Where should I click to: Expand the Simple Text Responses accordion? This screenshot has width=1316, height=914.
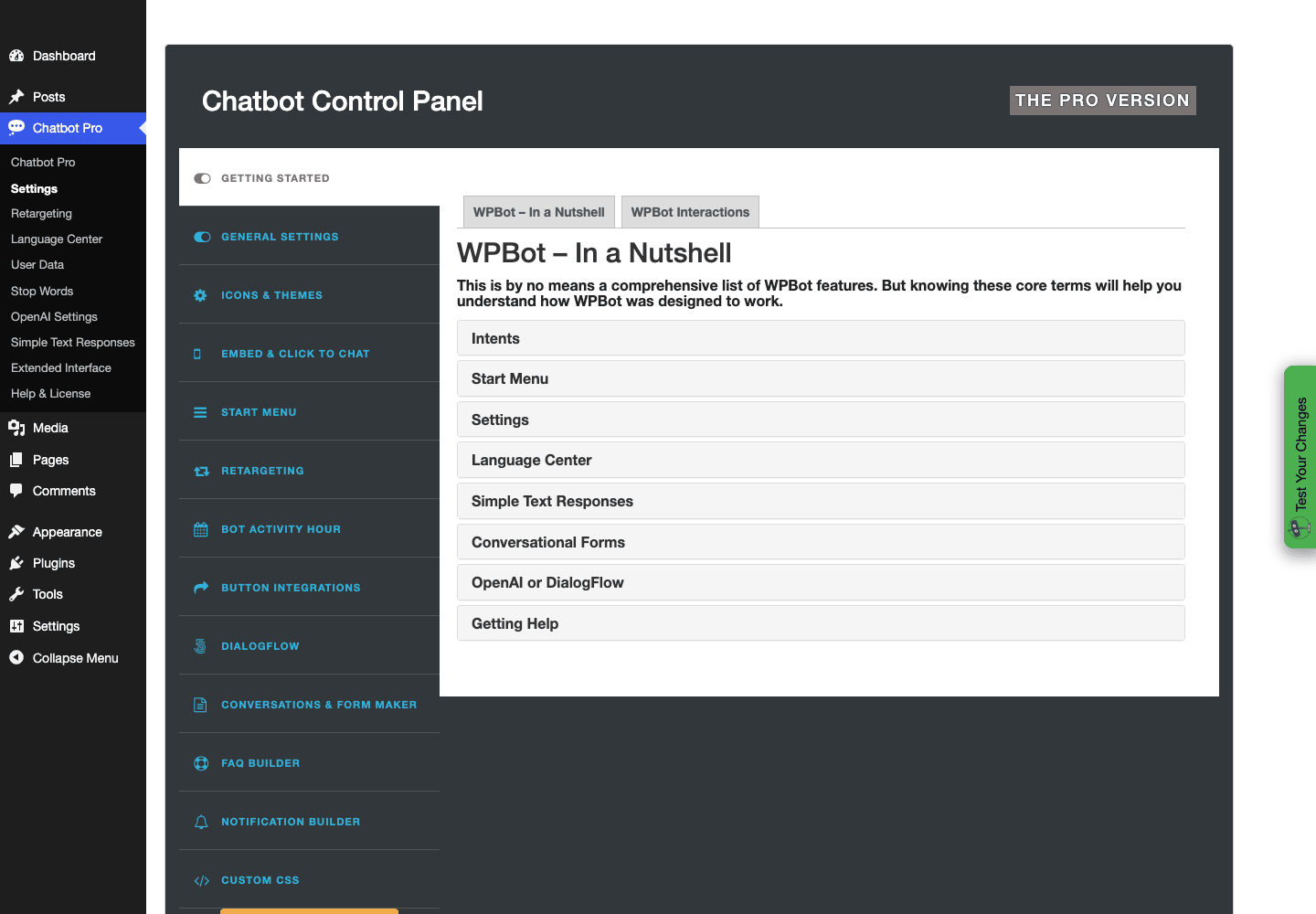pos(821,501)
